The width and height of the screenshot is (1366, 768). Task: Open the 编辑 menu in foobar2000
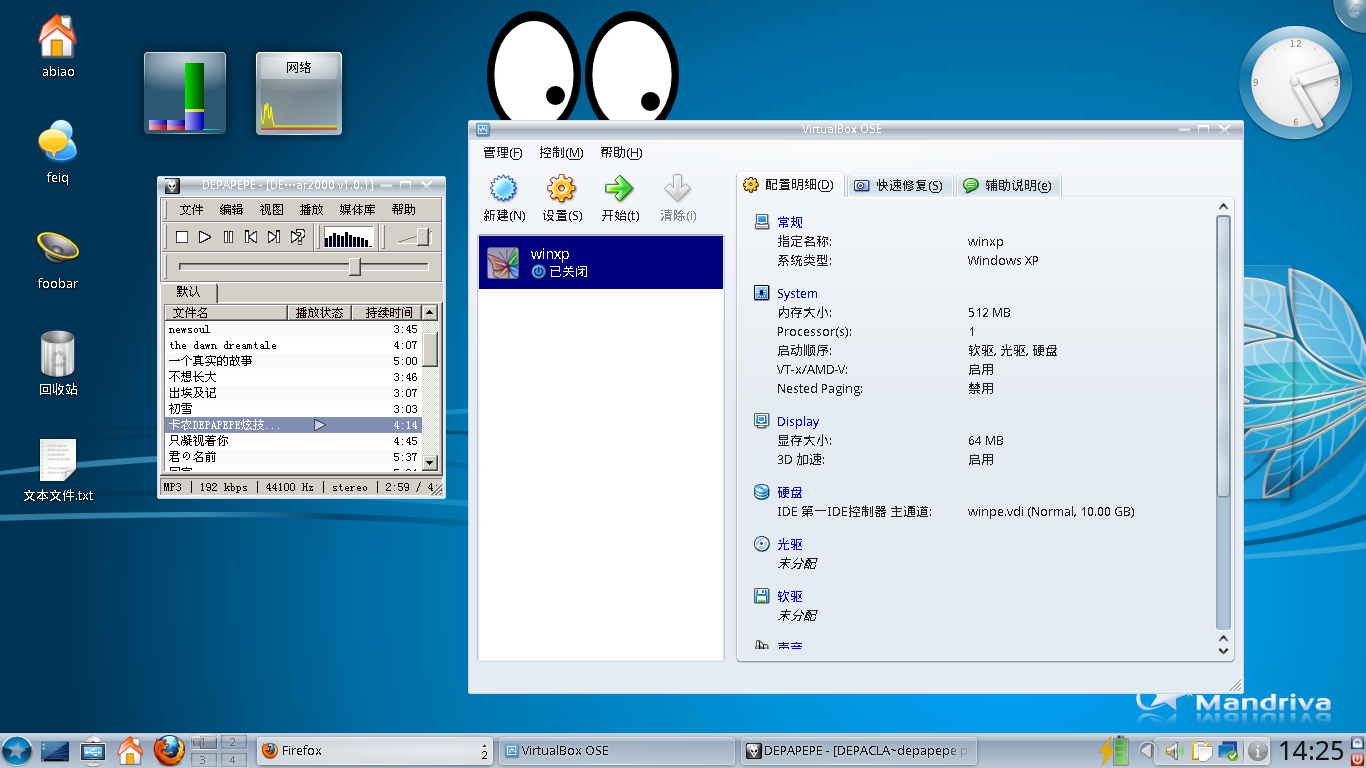pyautogui.click(x=231, y=209)
